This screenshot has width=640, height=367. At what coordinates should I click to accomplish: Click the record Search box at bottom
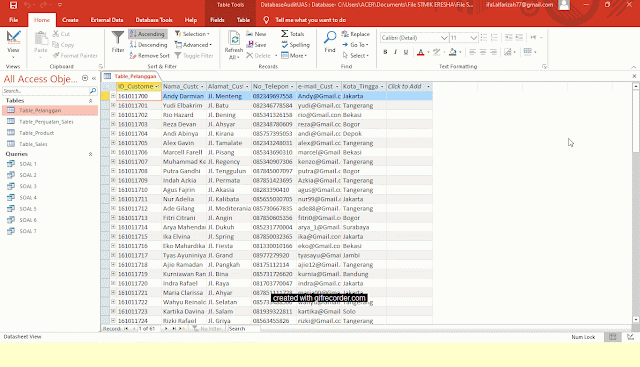click(x=244, y=329)
